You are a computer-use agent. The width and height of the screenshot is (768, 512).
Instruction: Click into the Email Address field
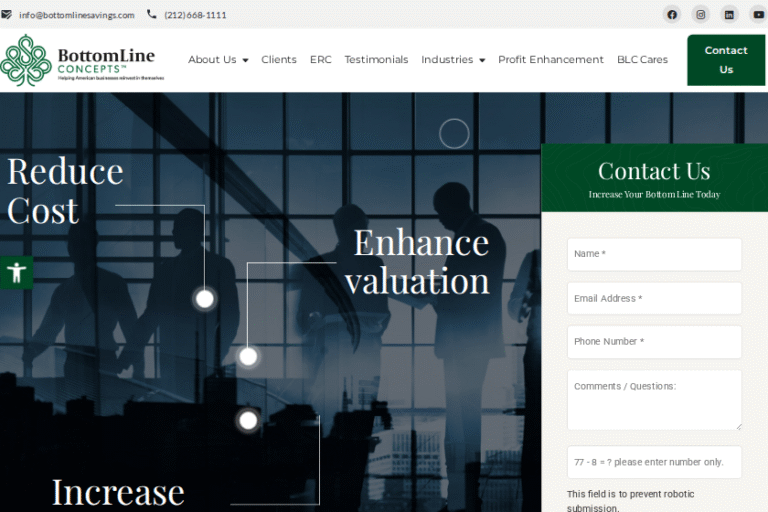tap(654, 298)
